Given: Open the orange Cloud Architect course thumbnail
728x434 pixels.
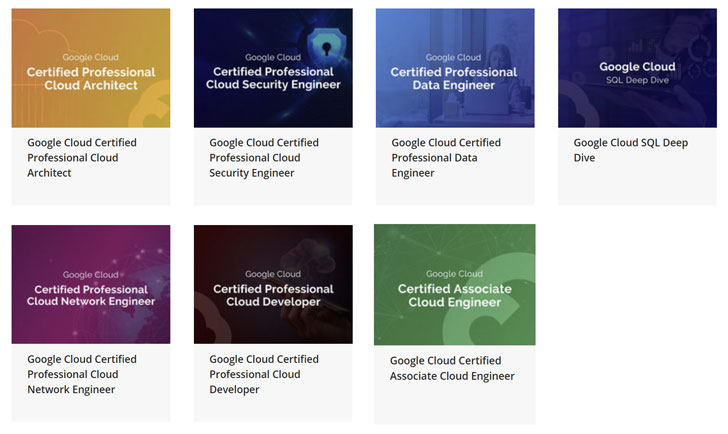Looking at the screenshot, I should tap(91, 68).
